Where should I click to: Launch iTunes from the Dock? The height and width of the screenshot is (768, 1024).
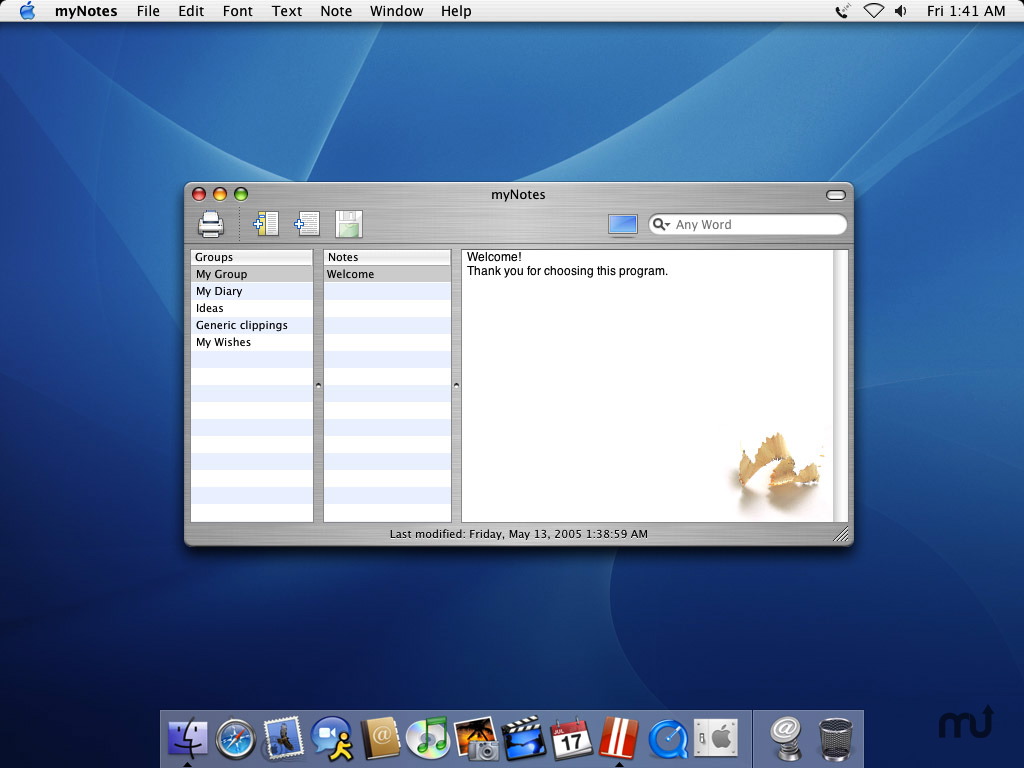[427, 739]
